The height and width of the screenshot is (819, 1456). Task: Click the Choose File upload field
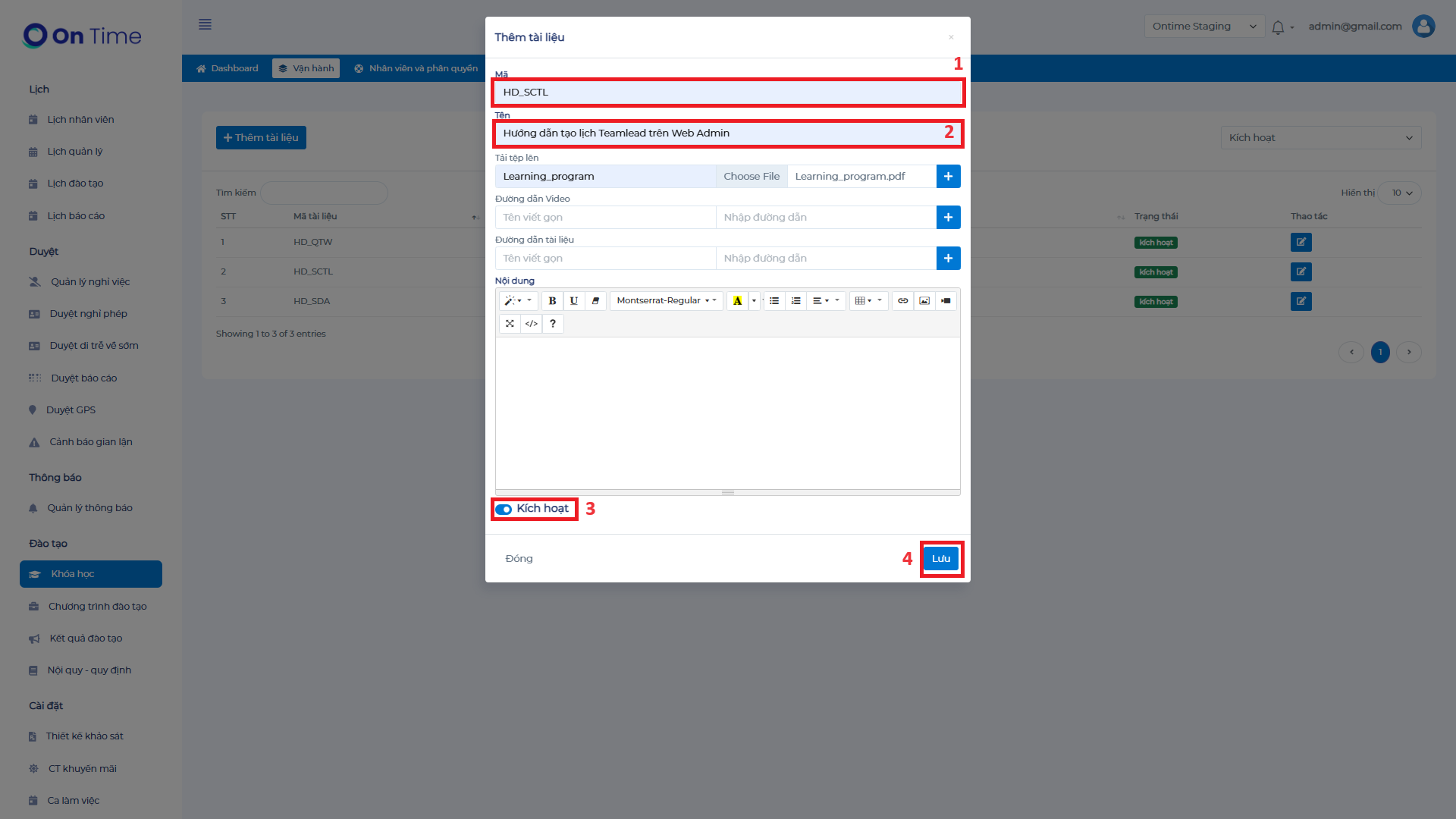[752, 177]
